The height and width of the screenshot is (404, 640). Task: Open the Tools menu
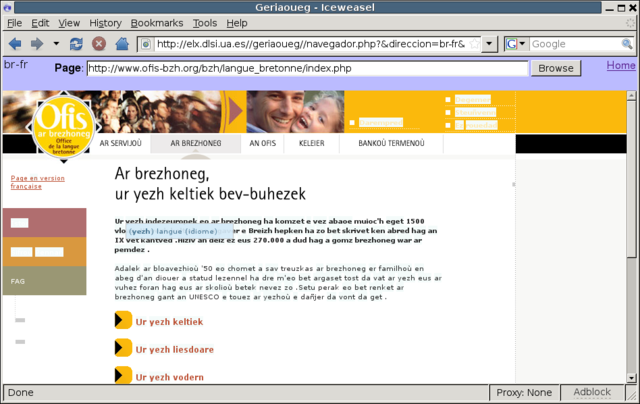pos(204,22)
